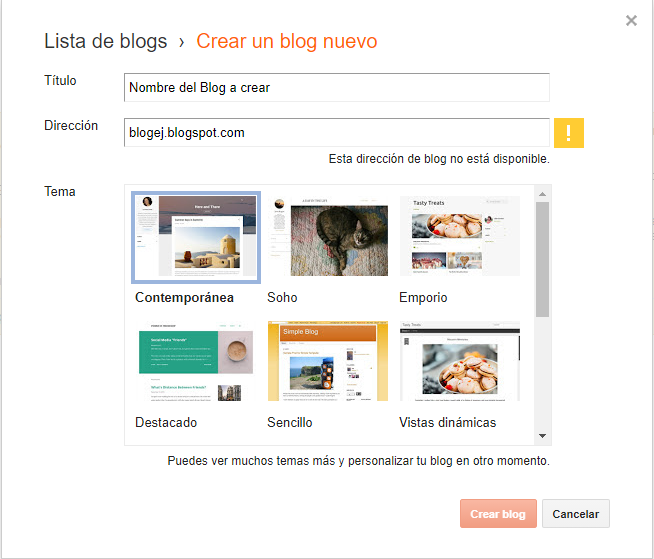The height and width of the screenshot is (559, 654).
Task: Click the Emporio theme label
Action: pos(423,297)
